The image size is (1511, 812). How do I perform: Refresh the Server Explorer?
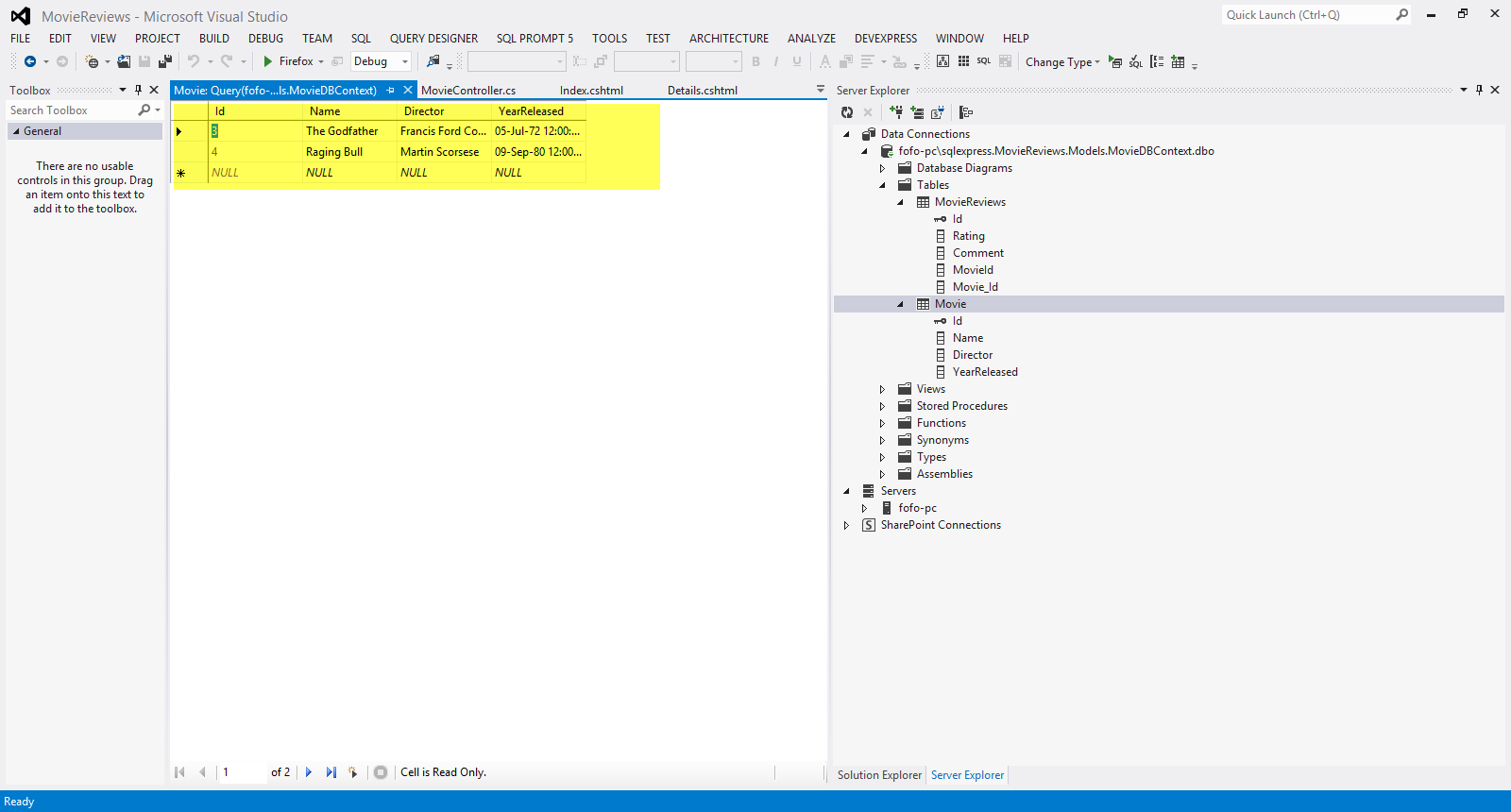(x=847, y=112)
